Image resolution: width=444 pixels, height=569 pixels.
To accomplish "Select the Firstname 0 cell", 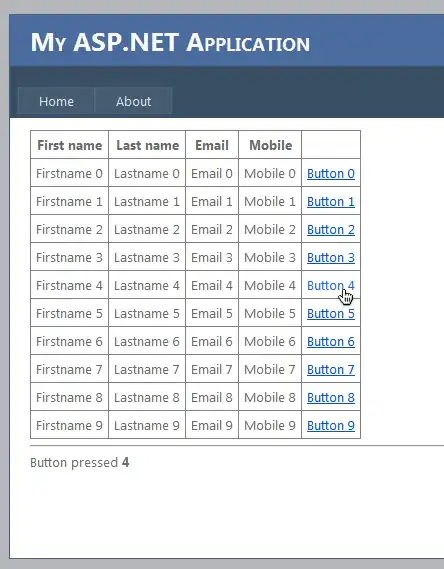I will click(70, 173).
